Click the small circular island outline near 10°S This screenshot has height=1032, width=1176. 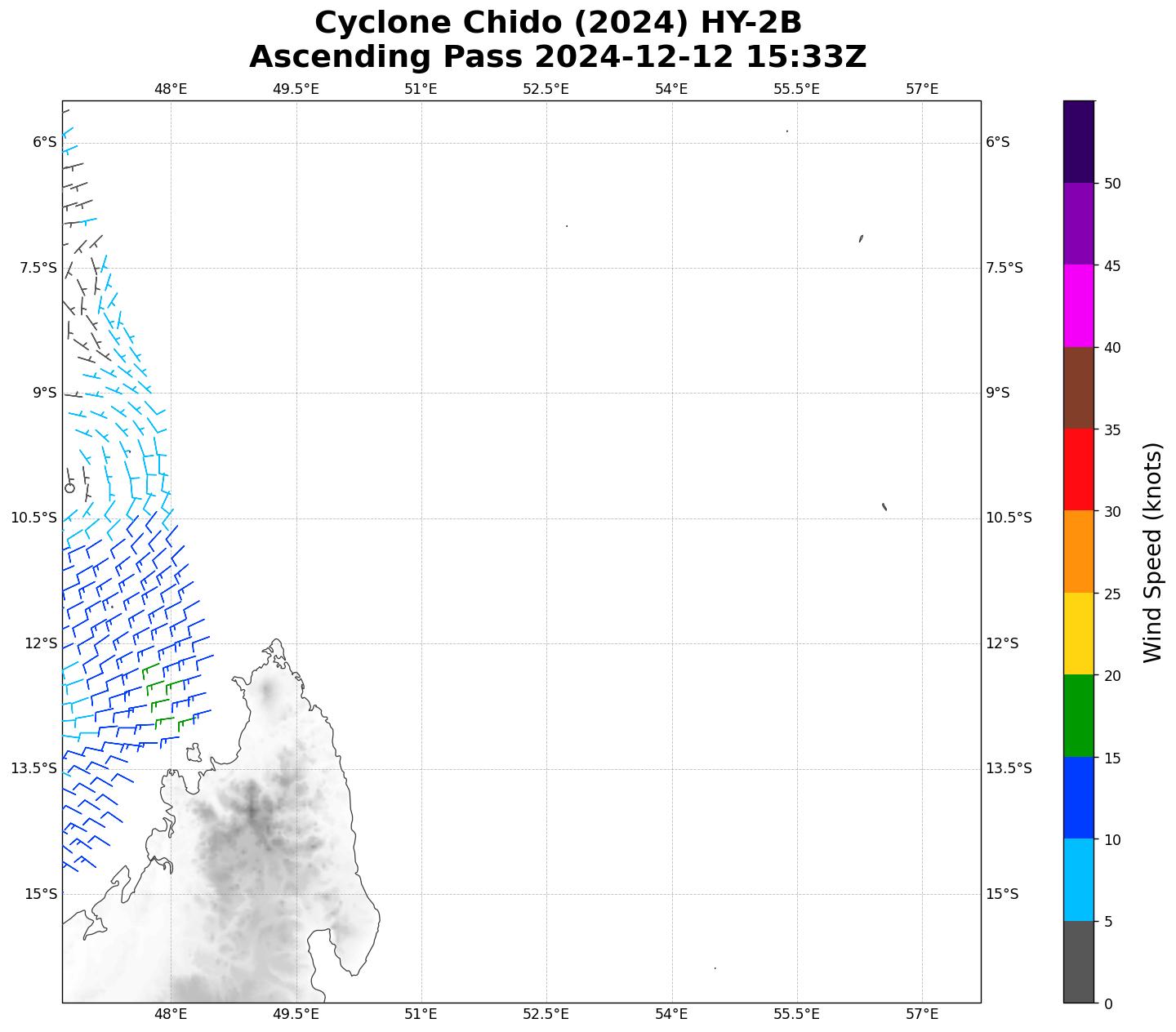pyautogui.click(x=69, y=488)
